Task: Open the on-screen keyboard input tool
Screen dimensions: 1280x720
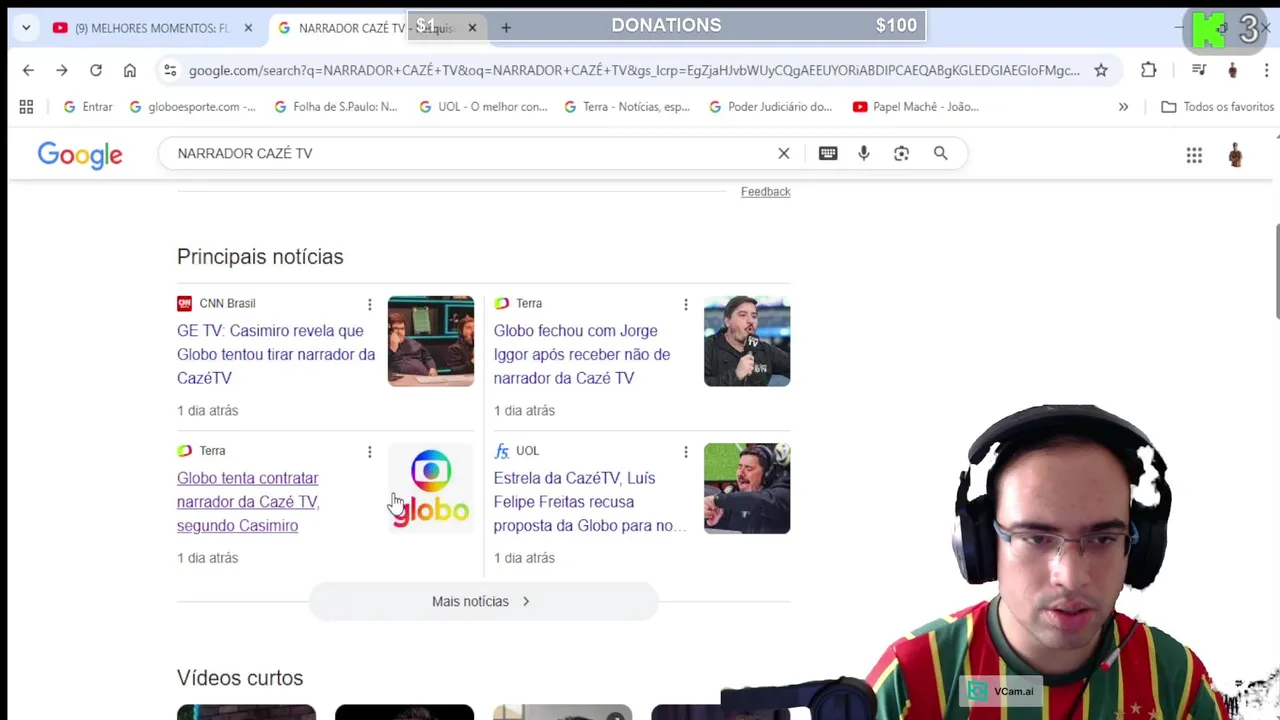Action: 828,153
